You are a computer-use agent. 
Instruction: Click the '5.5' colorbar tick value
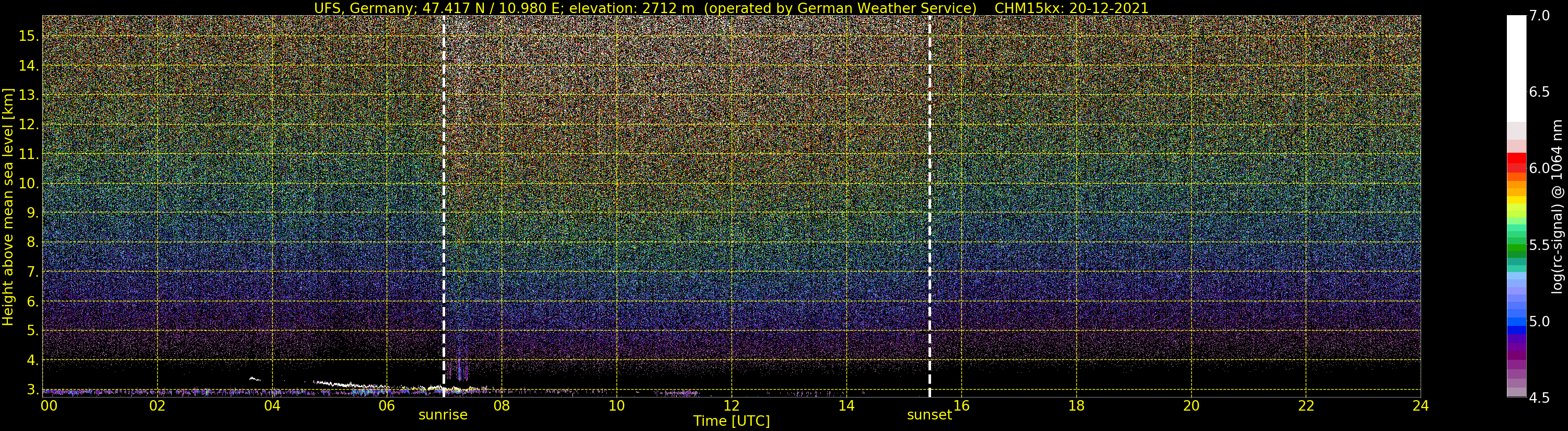click(x=1539, y=245)
